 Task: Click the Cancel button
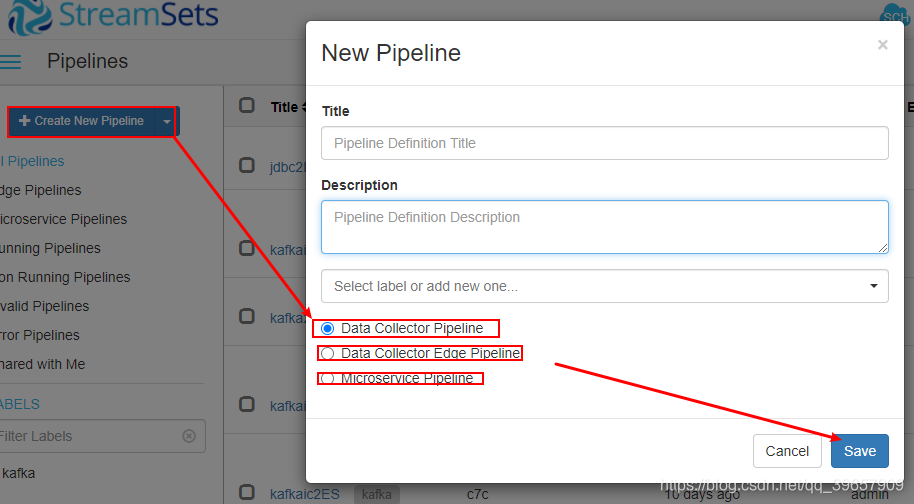(787, 451)
